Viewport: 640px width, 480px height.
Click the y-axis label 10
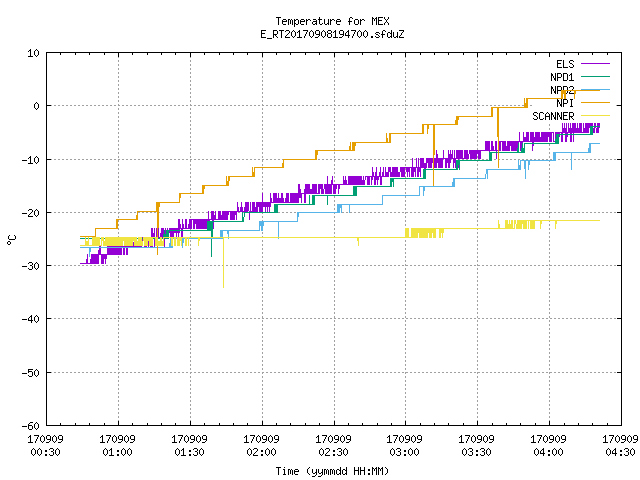coord(33,53)
